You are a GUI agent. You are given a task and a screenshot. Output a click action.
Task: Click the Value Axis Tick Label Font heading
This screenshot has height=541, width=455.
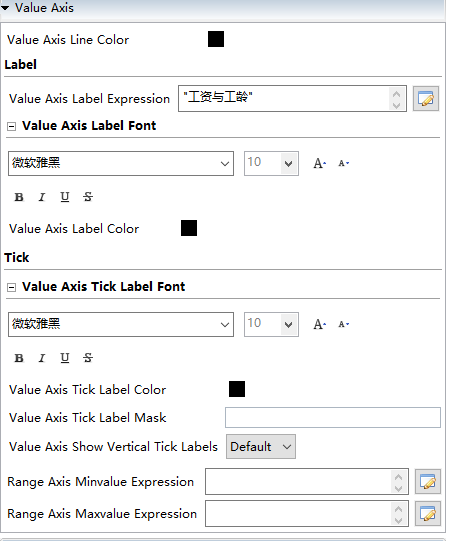click(103, 287)
